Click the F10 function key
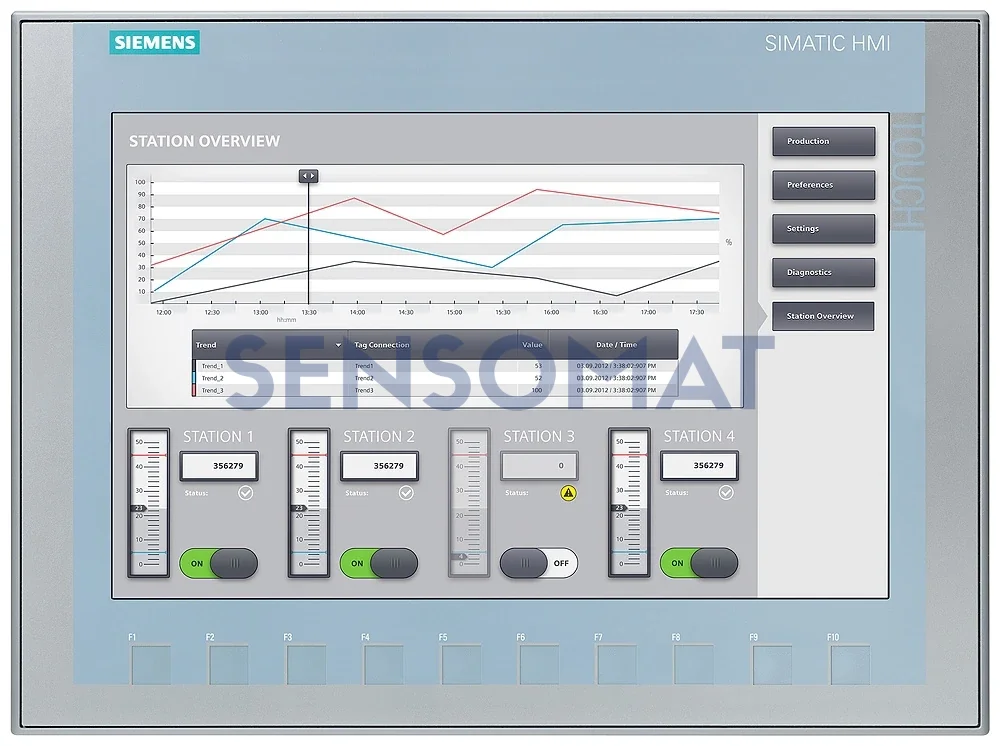1000x746 pixels. 850,665
